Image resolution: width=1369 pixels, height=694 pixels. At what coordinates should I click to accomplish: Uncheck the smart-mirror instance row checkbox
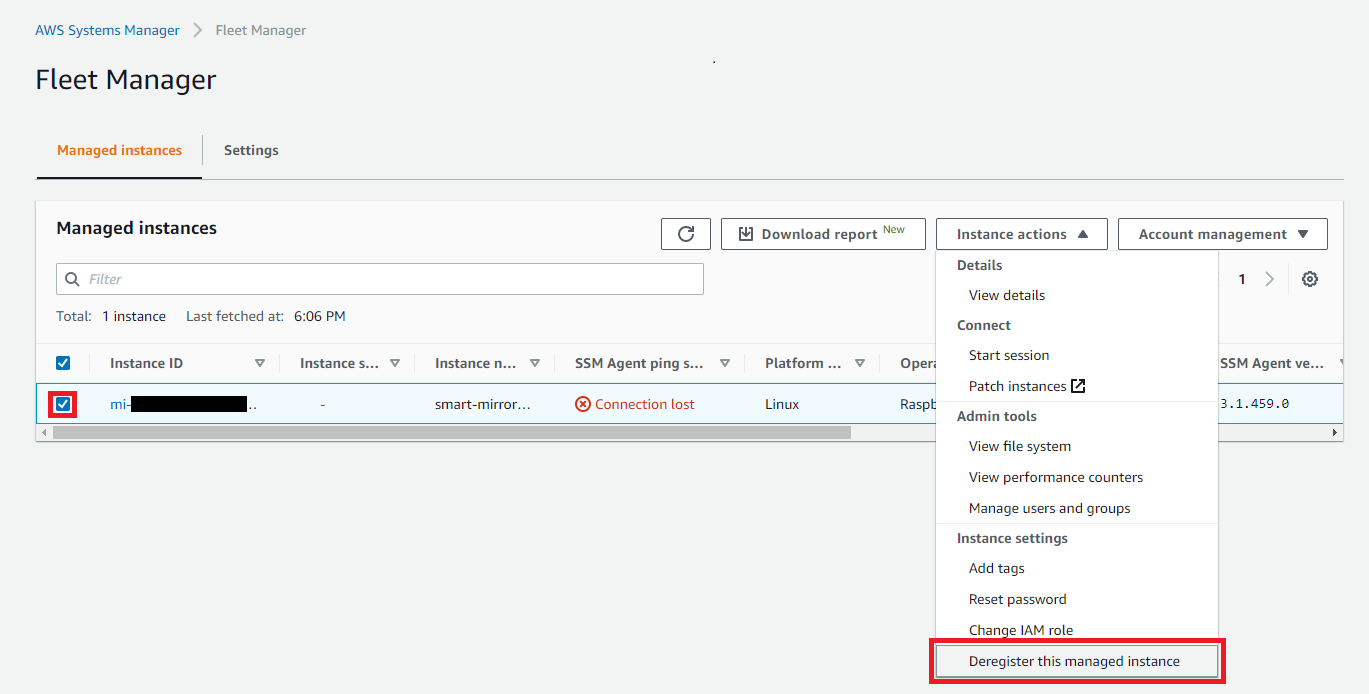[63, 404]
